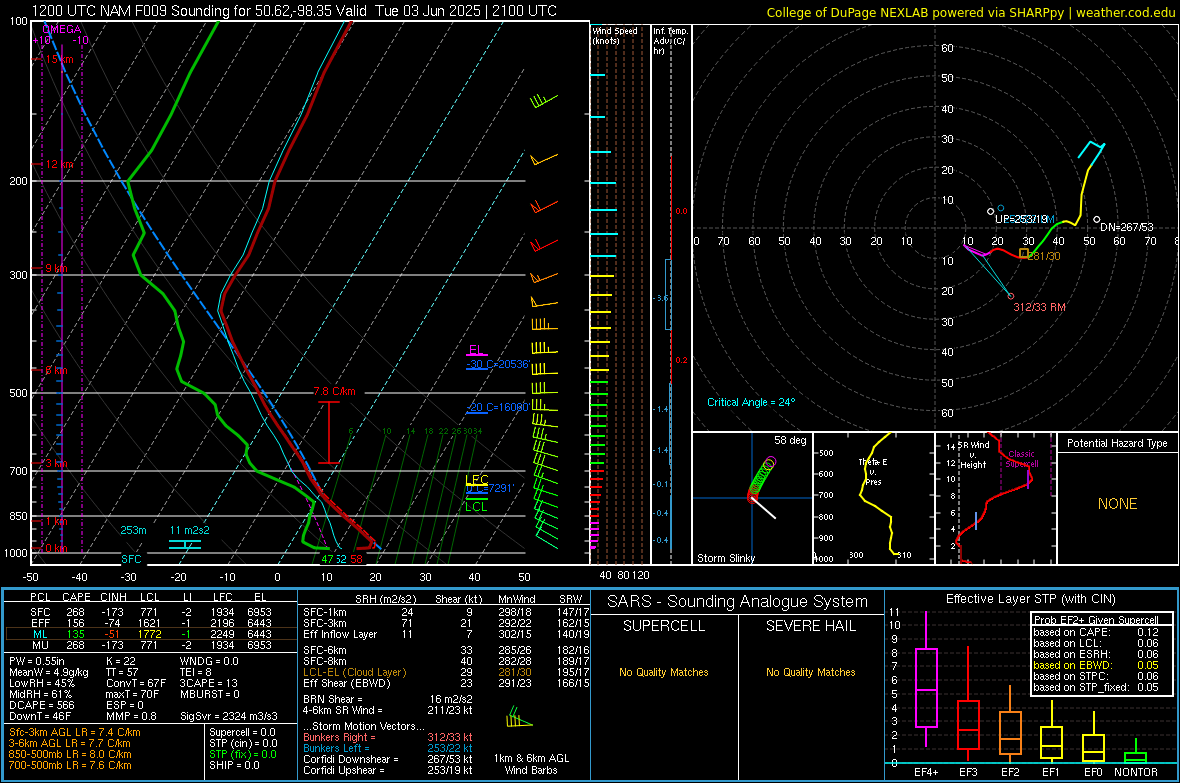The width and height of the screenshot is (1180, 783).
Task: Click the DCAPE = 566 value
Action: tap(41, 705)
